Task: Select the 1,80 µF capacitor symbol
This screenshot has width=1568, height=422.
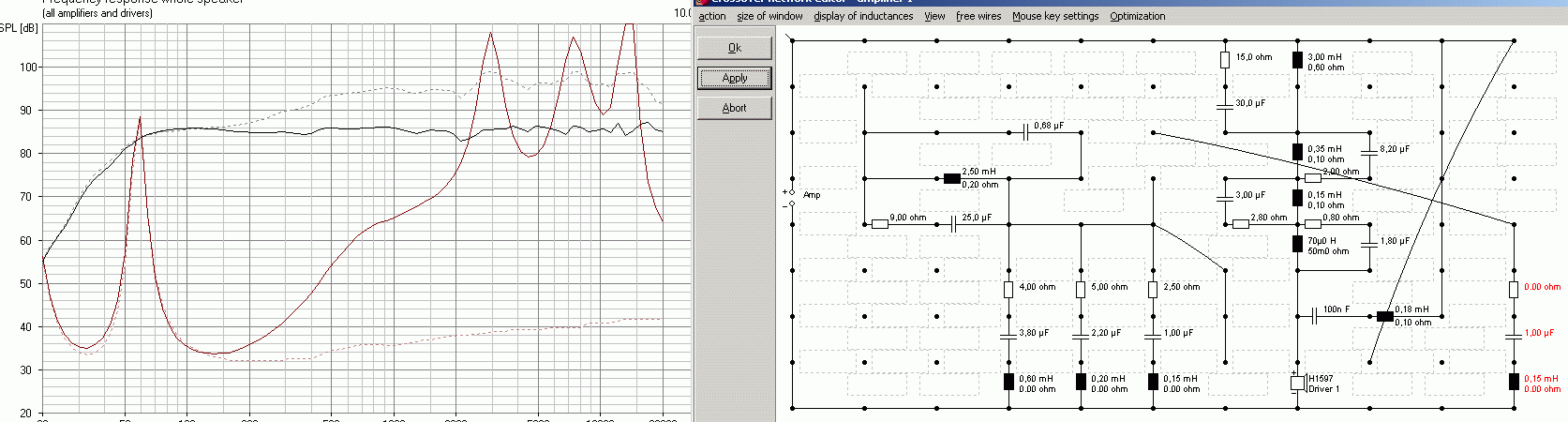Action: tap(1369, 244)
